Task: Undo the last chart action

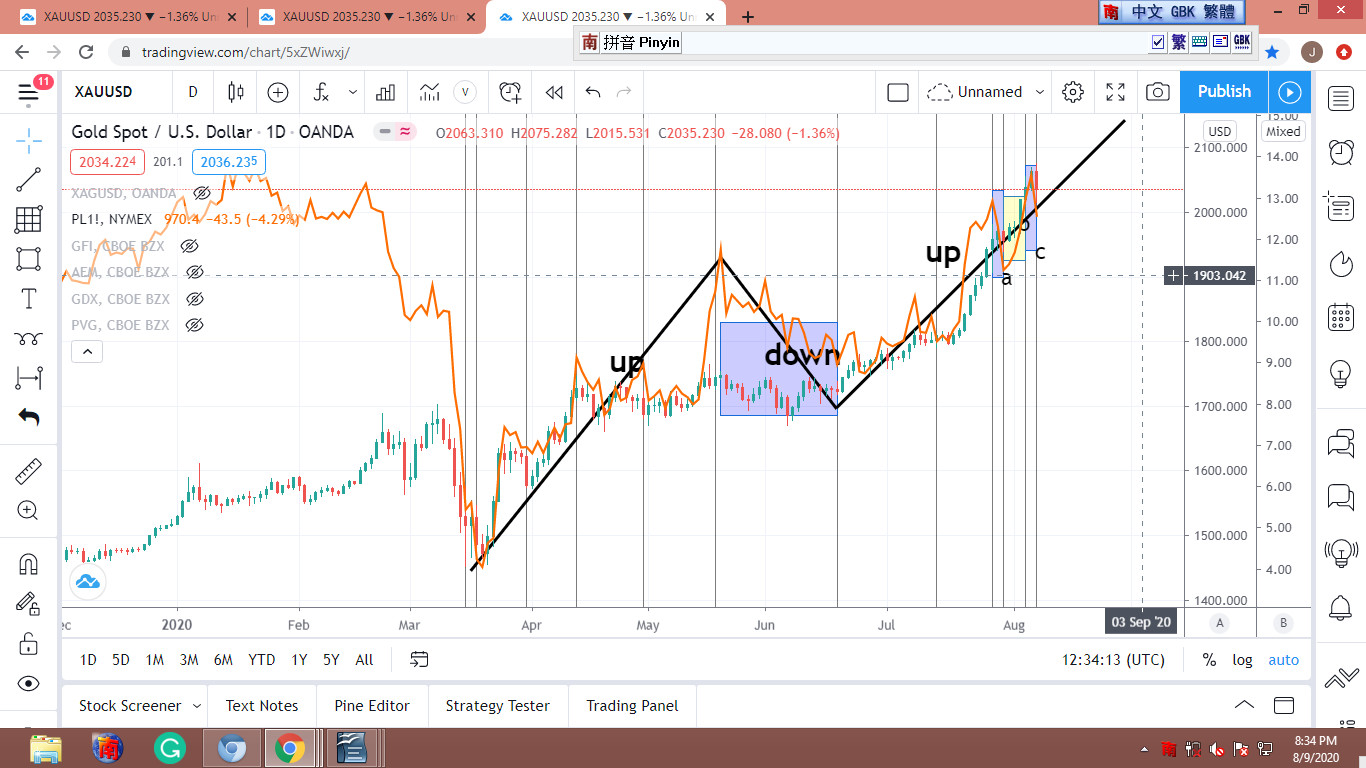Action: tap(593, 92)
